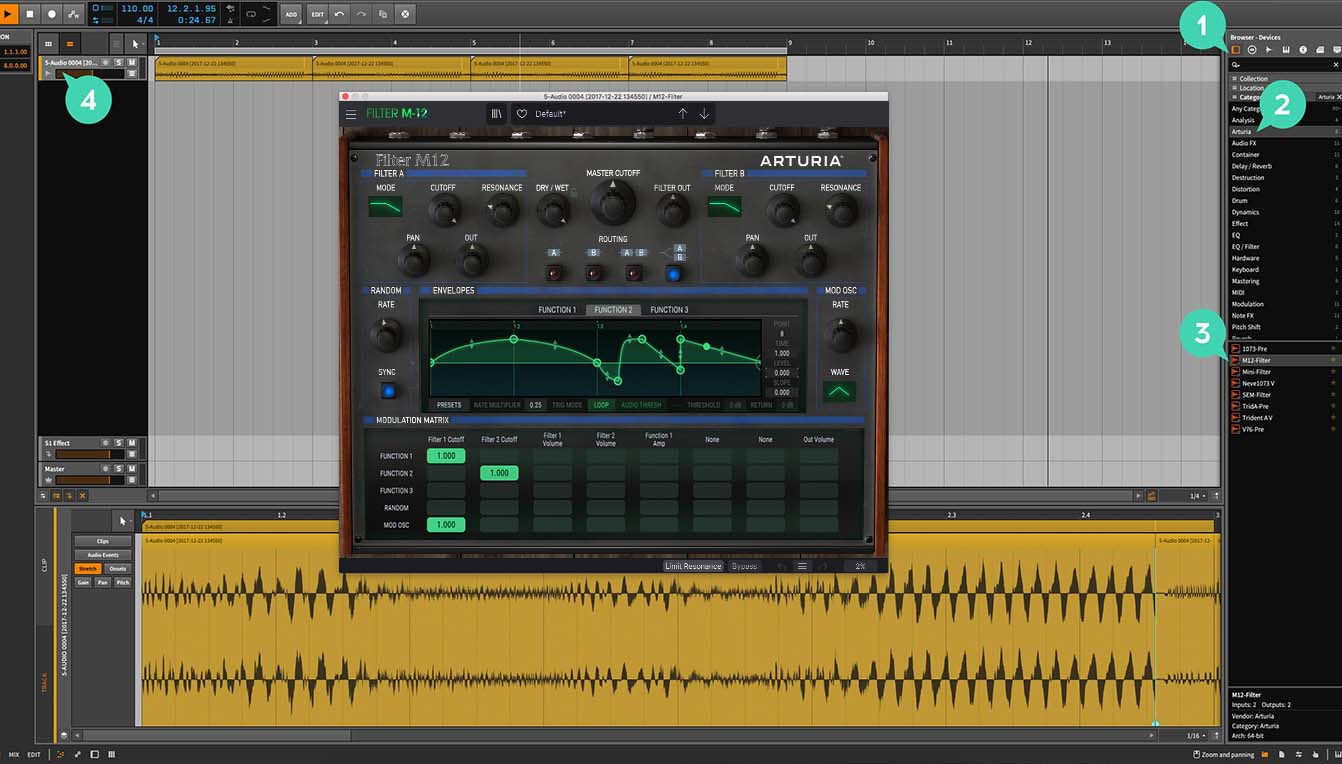
Task: Click the duplicate icon in the top toolbar
Action: tap(383, 14)
